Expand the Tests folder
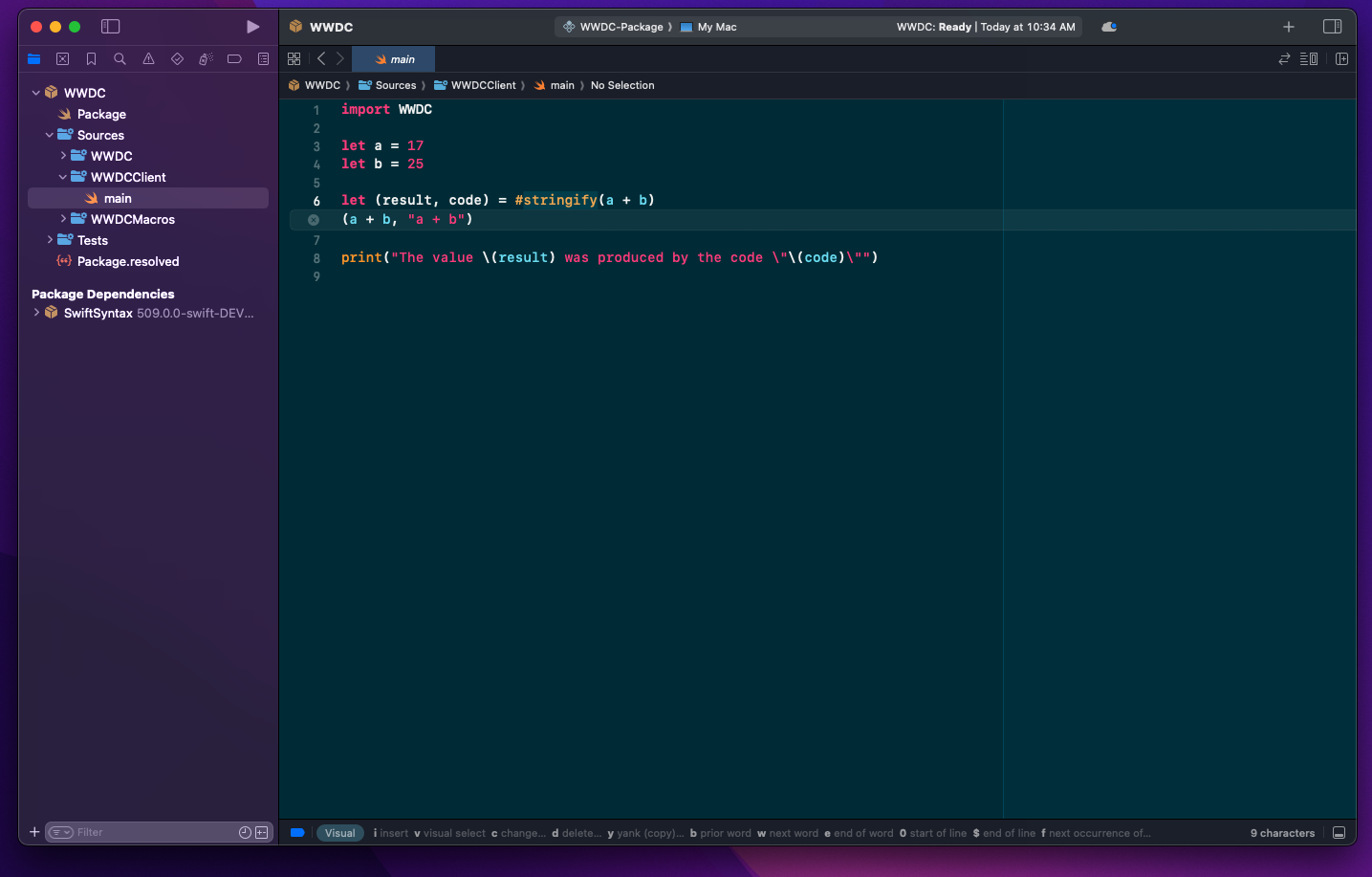The width and height of the screenshot is (1372, 877). point(50,240)
